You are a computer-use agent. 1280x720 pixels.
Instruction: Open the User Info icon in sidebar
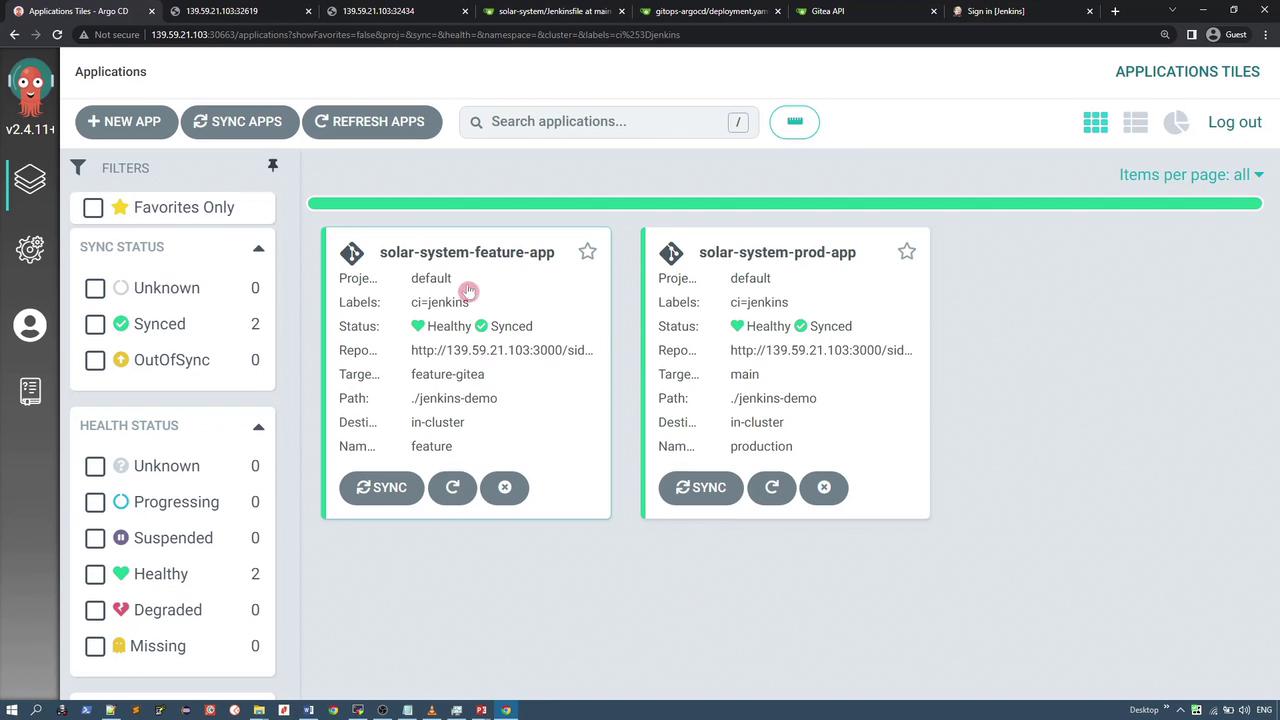[30, 325]
